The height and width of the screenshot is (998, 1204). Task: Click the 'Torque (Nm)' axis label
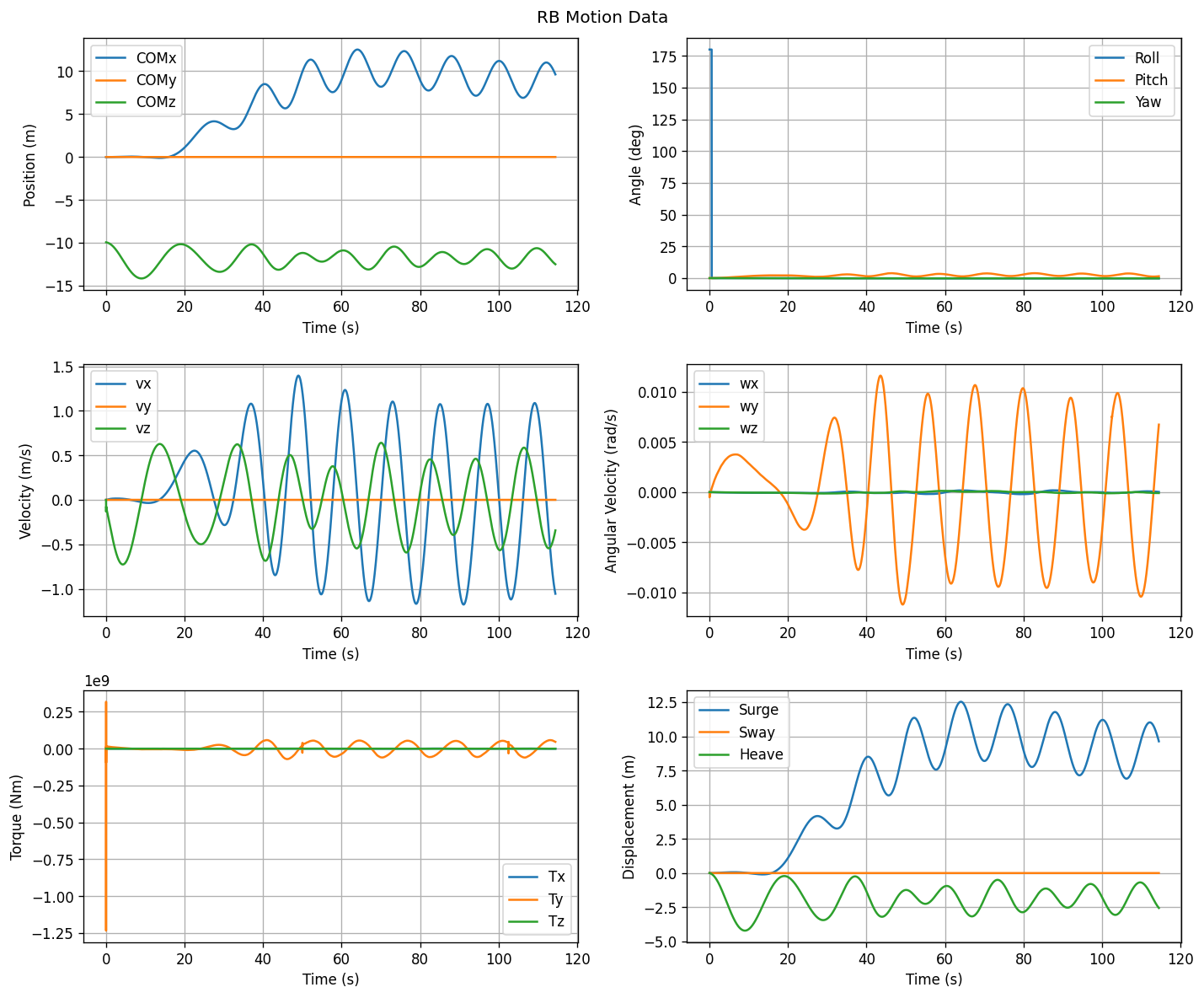click(17, 818)
